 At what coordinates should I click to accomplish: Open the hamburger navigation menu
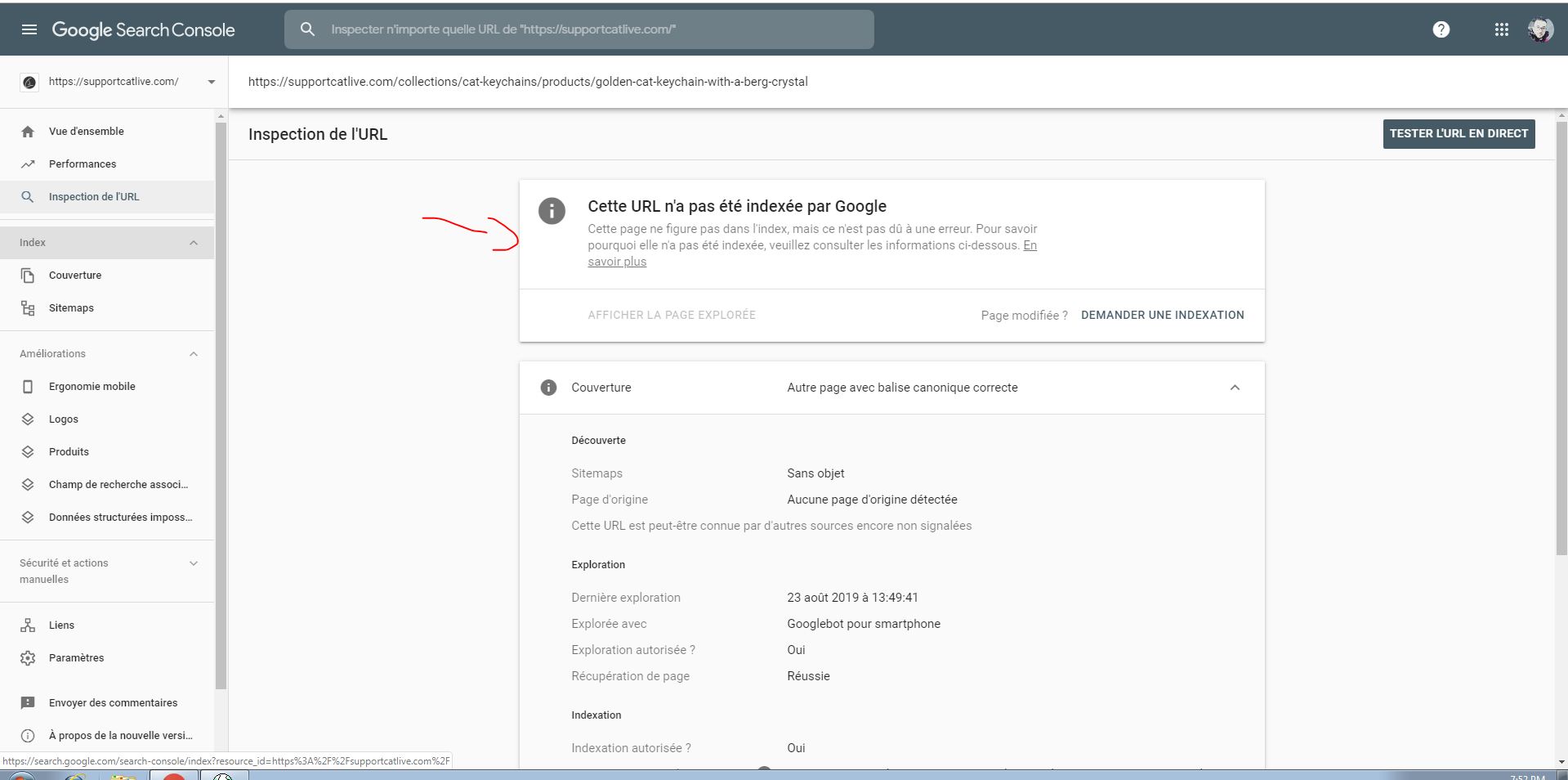pyautogui.click(x=29, y=29)
